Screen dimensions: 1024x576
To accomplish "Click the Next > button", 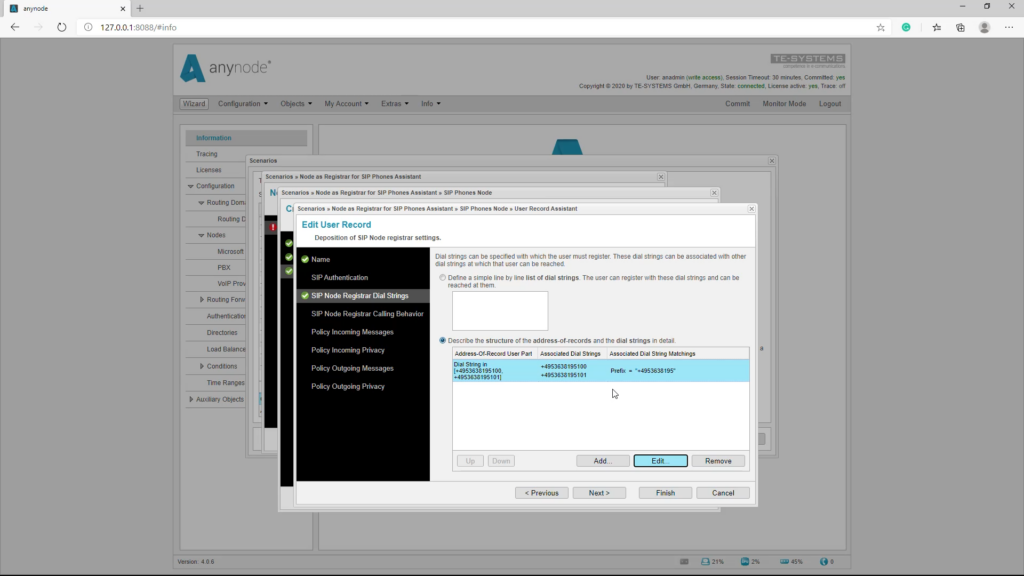I will 599,493.
